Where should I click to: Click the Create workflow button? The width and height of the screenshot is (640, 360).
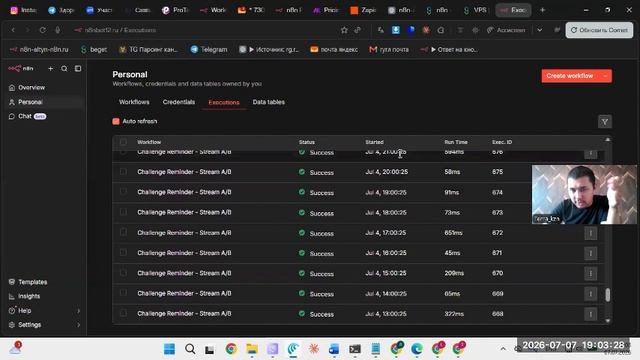(570, 76)
